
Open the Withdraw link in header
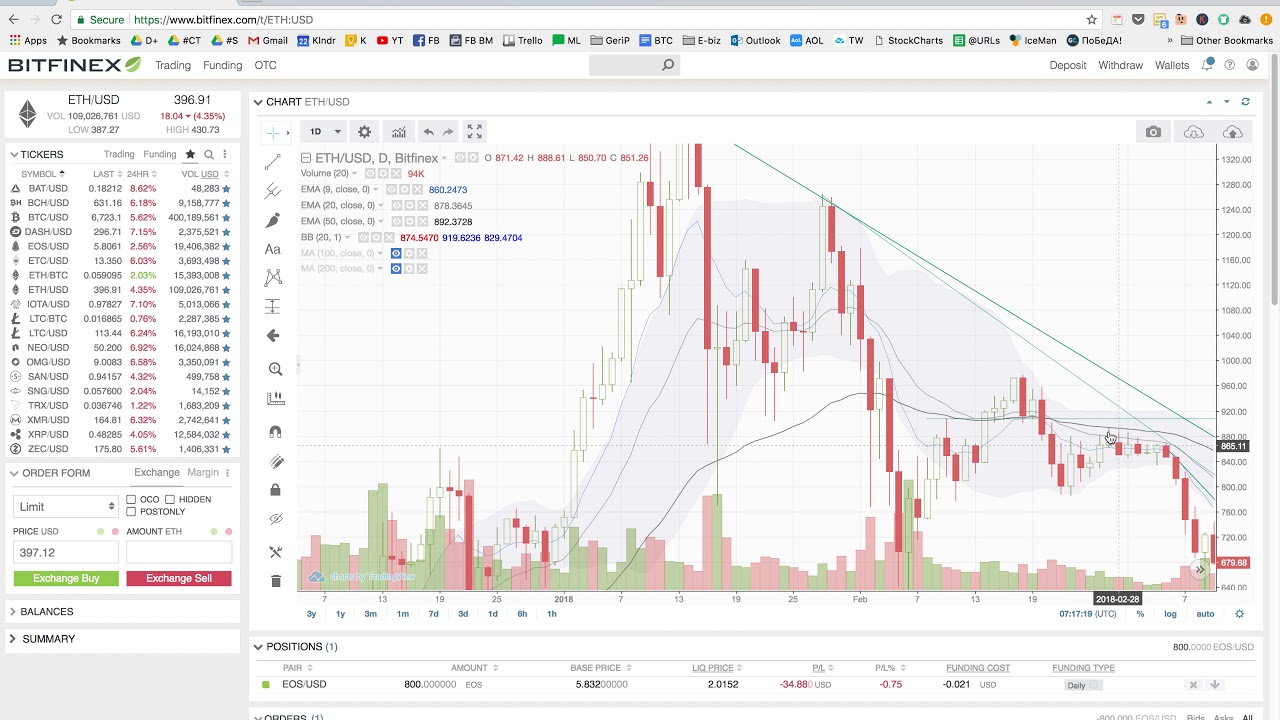1120,65
